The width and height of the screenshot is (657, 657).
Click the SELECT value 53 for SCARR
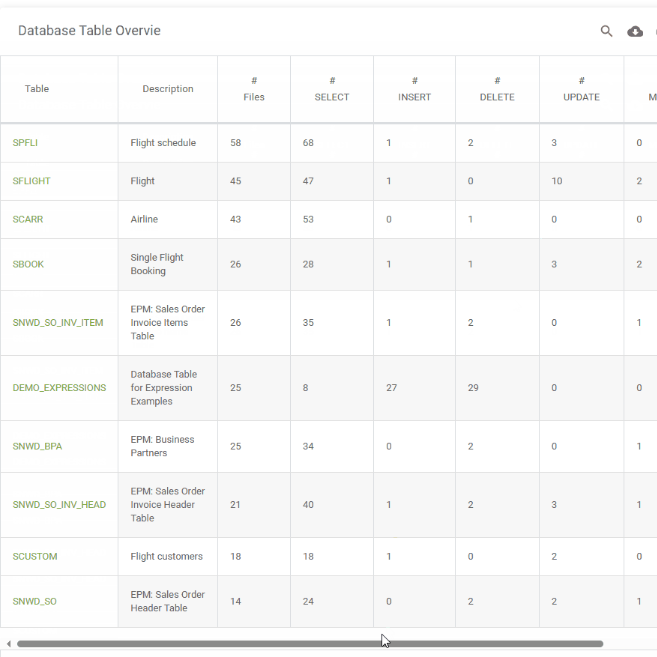tap(308, 220)
